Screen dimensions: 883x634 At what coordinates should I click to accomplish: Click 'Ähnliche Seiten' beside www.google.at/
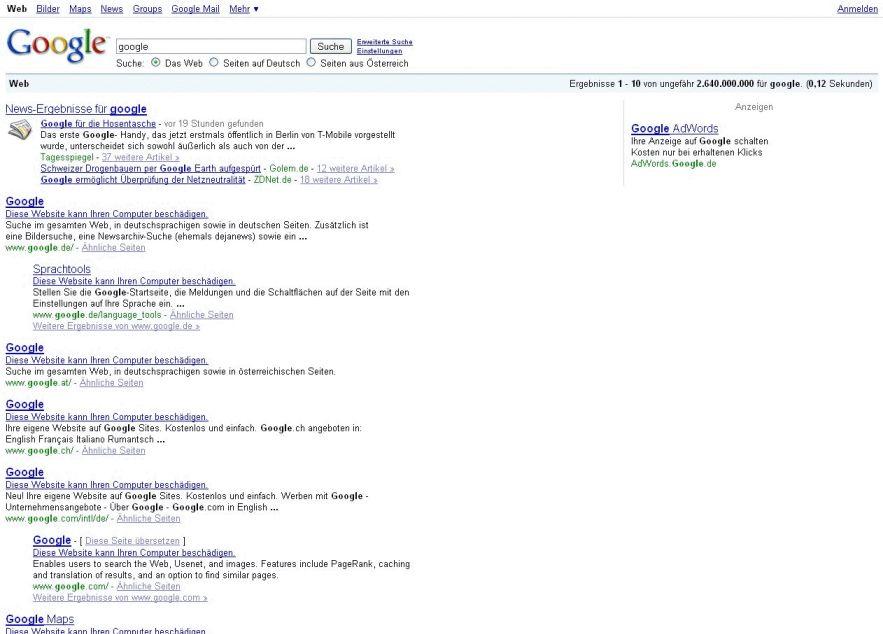tap(112, 383)
